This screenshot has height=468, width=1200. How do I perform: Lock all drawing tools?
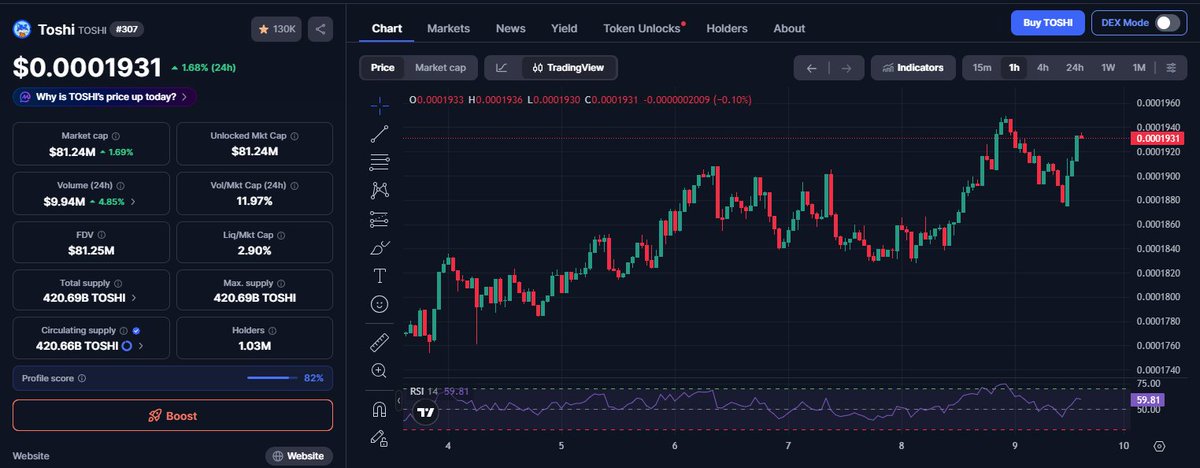[380, 437]
